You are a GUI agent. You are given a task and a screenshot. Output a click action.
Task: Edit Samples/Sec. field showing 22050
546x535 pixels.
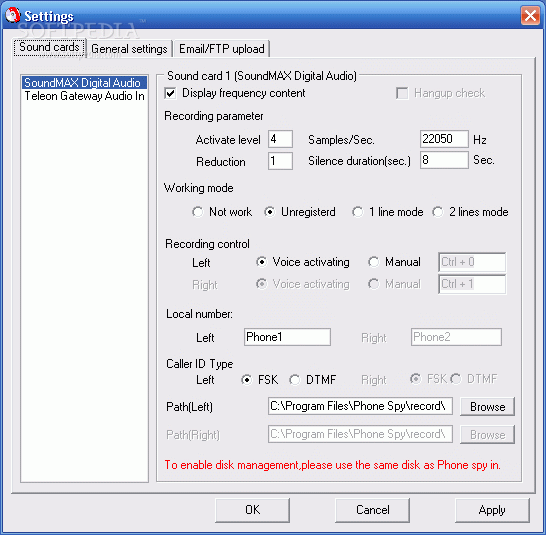click(x=444, y=139)
